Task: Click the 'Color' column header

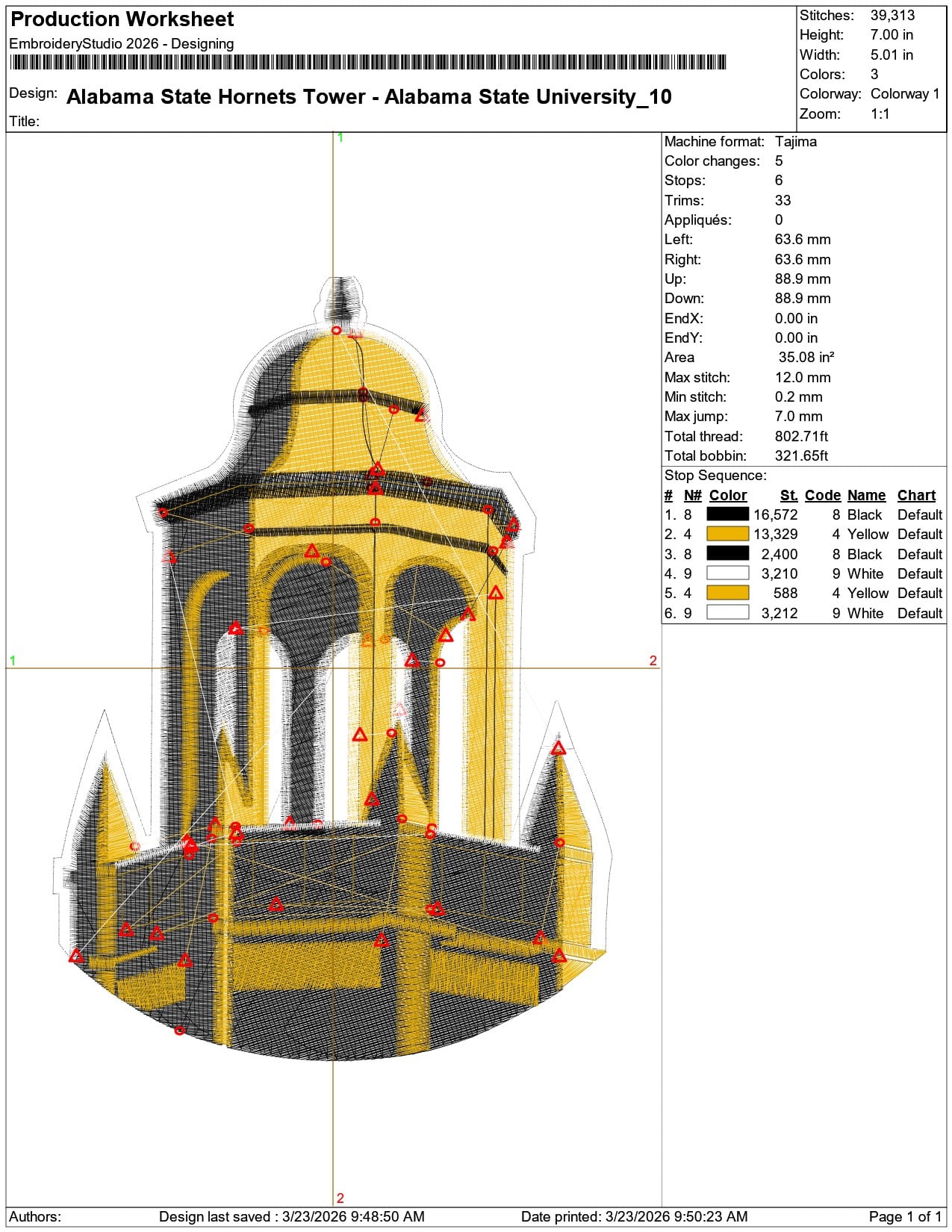Action: (728, 496)
